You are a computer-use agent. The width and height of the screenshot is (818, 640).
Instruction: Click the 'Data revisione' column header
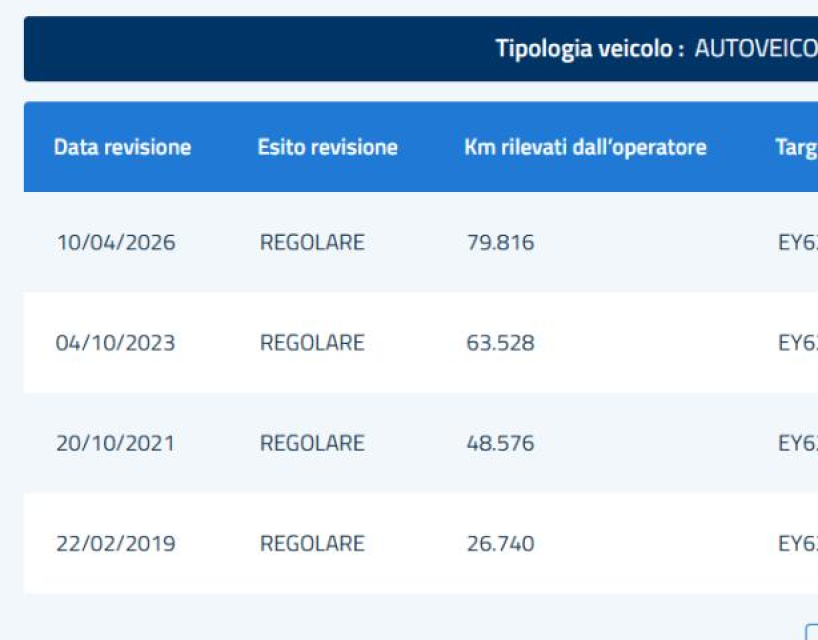coord(122,147)
